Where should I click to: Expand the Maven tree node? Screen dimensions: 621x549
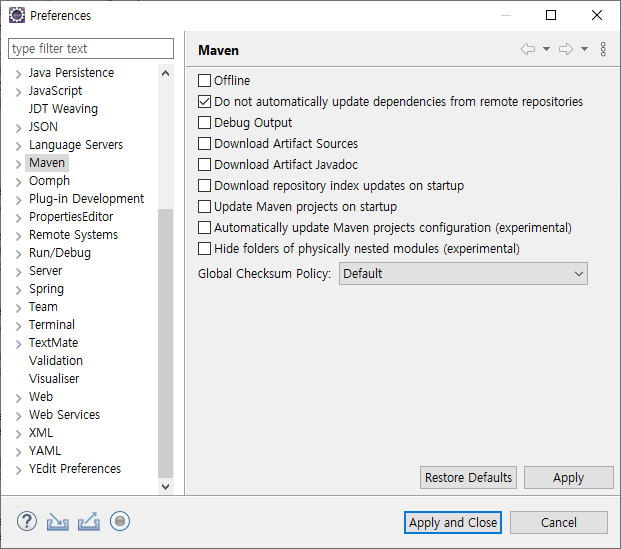pos(18,164)
